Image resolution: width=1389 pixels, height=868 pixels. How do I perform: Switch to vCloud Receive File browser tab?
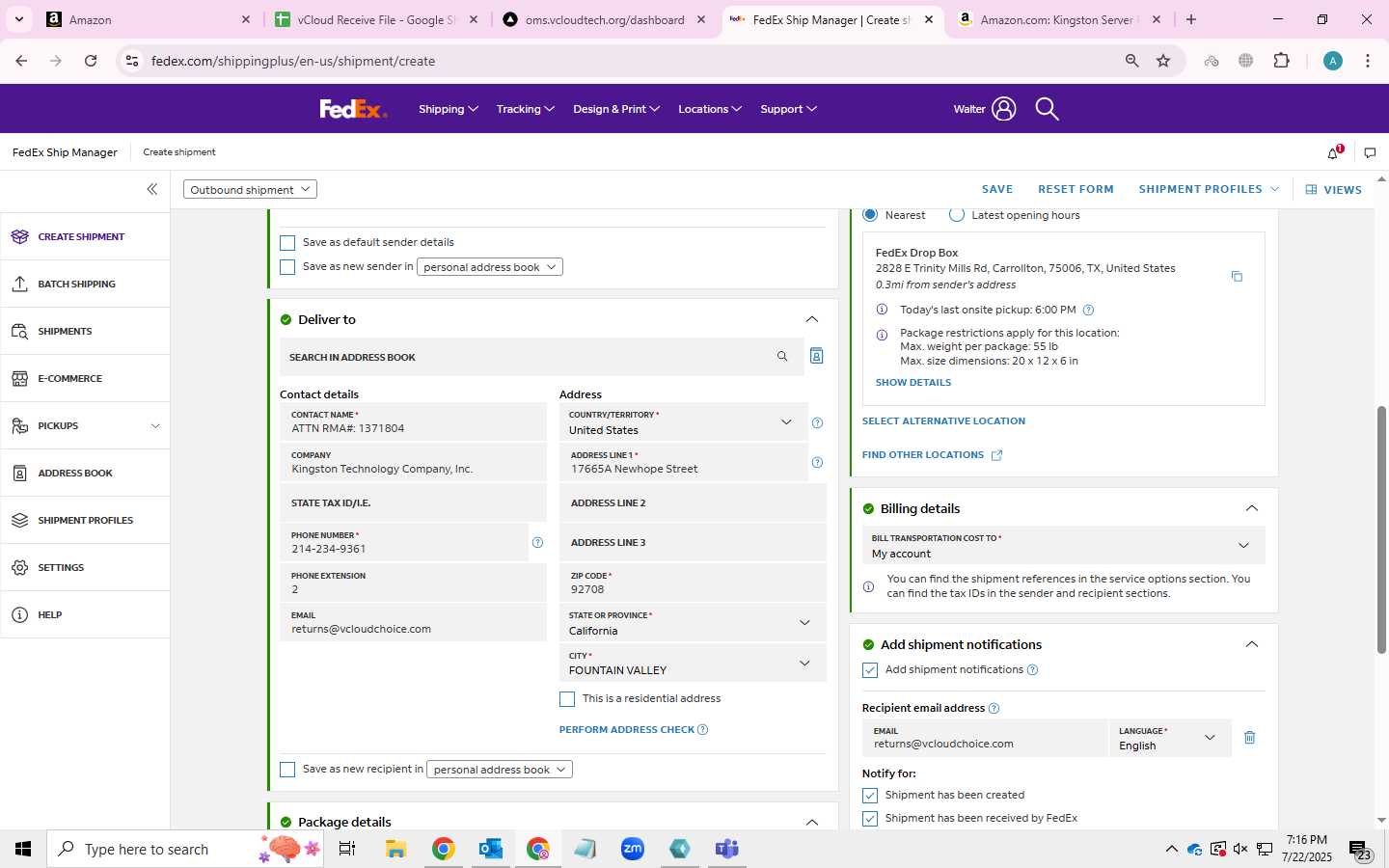376,19
